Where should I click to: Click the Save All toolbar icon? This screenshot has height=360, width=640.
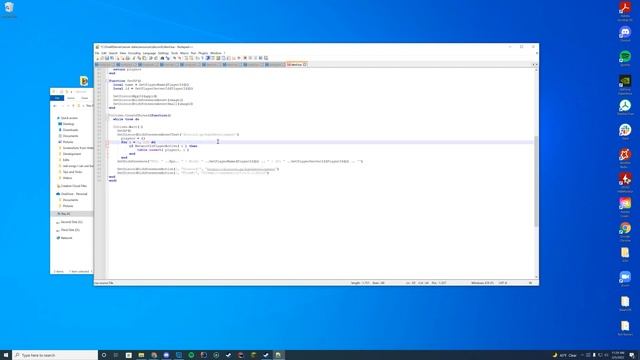[x=112, y=58]
